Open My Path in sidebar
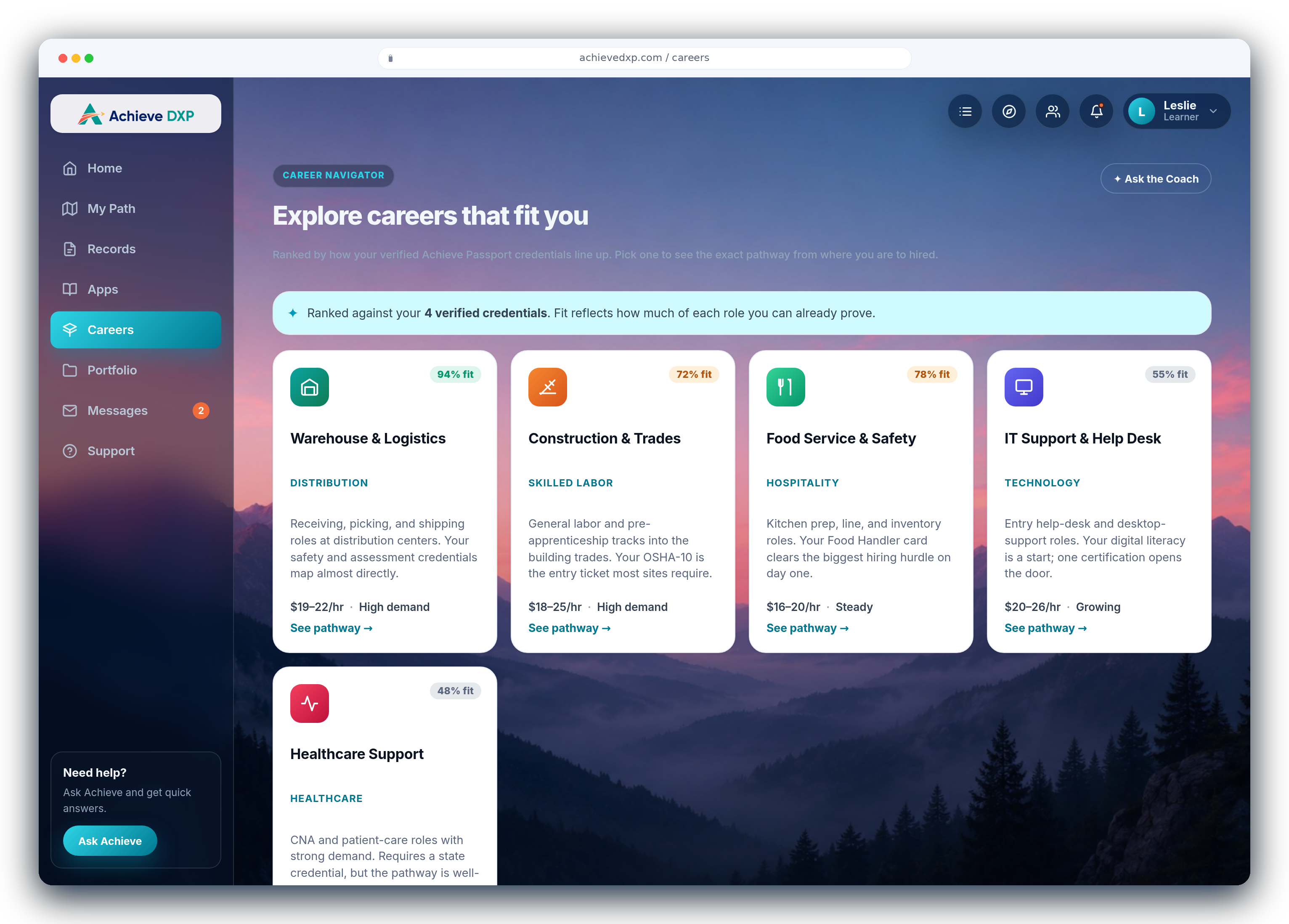Image resolution: width=1289 pixels, height=924 pixels. click(x=135, y=209)
